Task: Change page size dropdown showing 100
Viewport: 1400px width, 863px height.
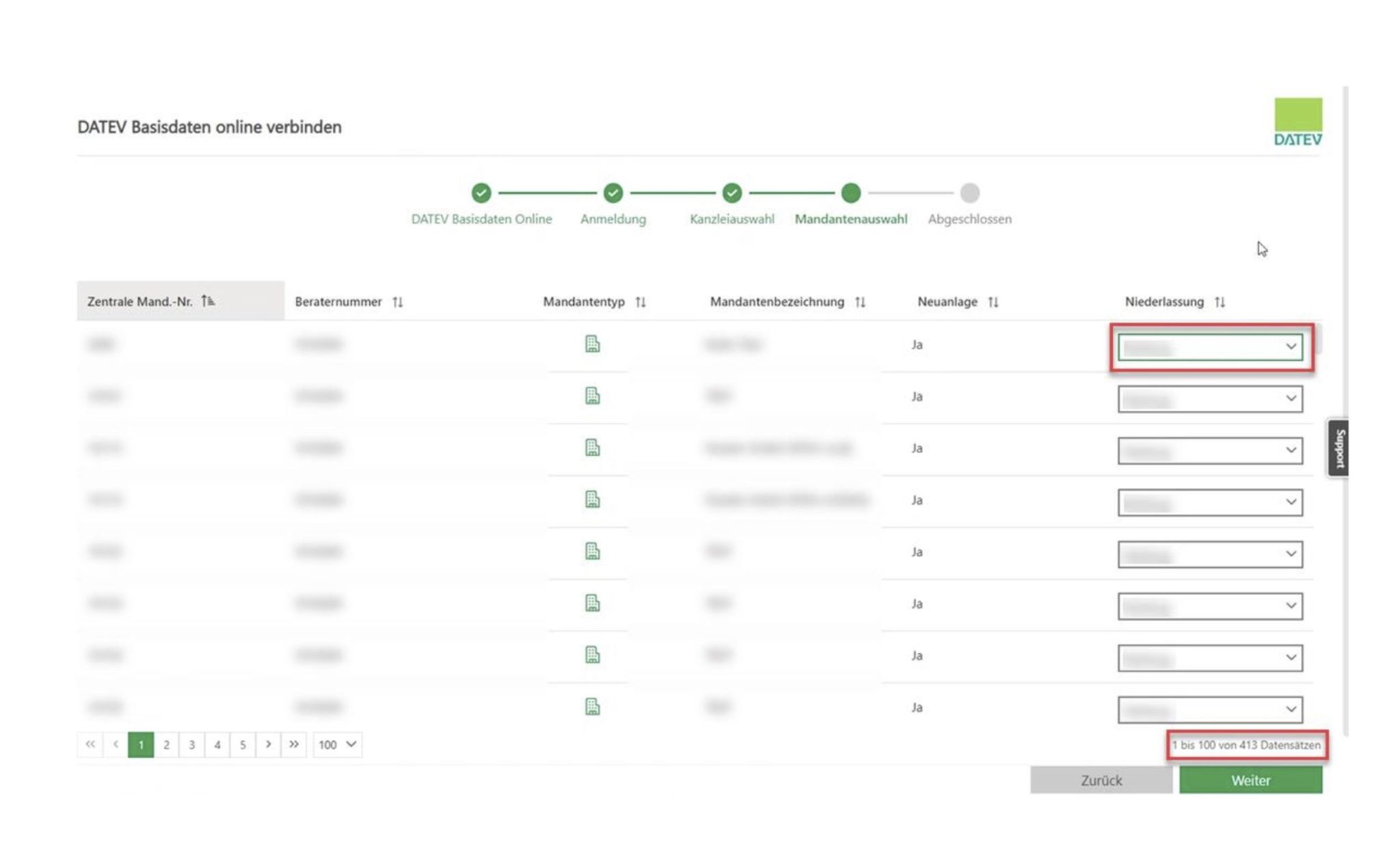Action: pos(338,744)
